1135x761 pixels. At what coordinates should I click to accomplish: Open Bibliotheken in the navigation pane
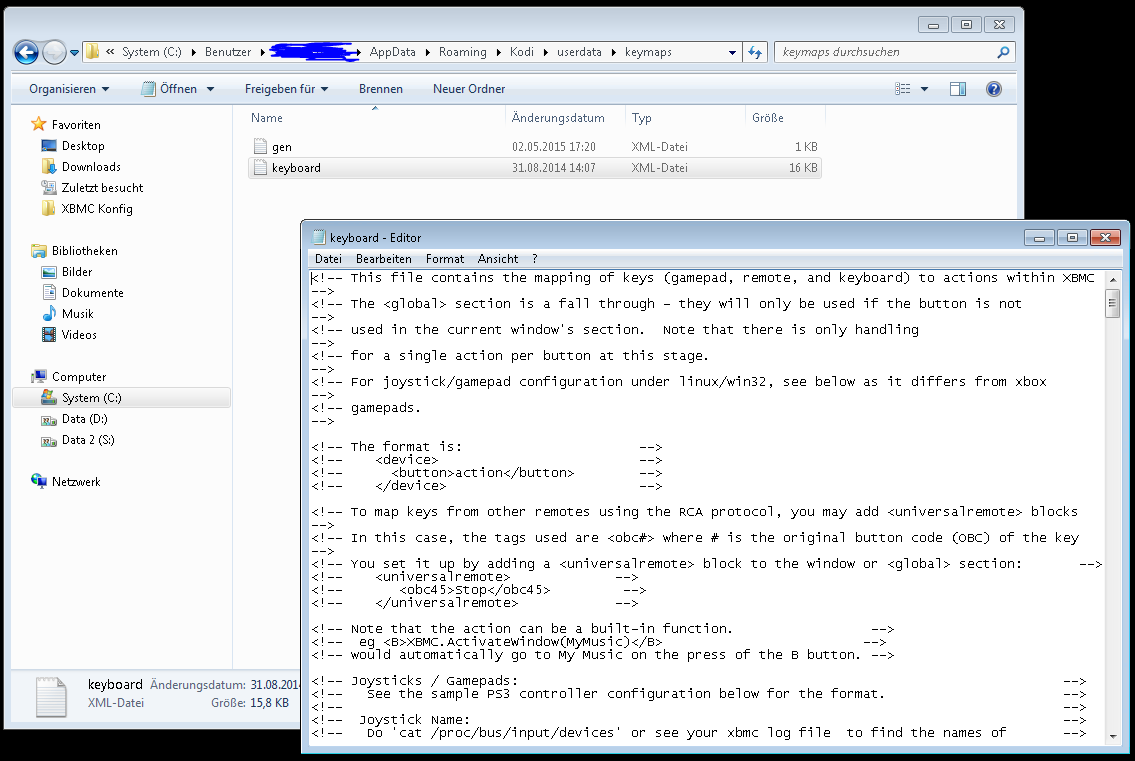point(85,251)
